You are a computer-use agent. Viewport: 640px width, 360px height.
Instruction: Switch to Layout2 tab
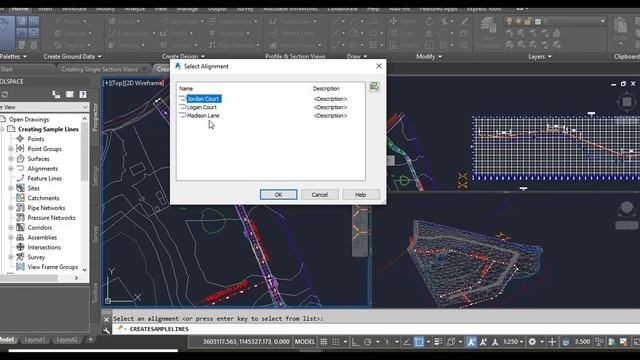(x=67, y=340)
